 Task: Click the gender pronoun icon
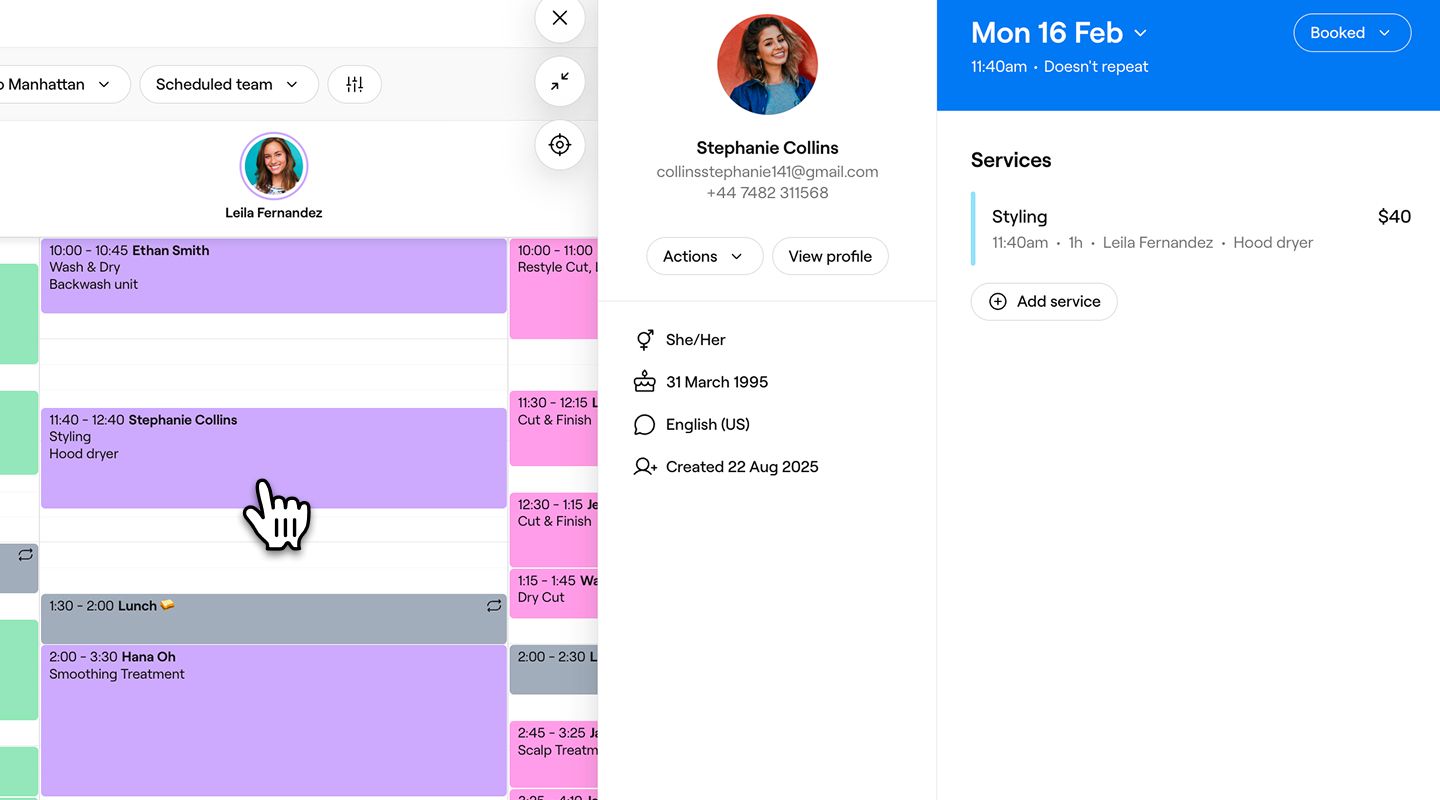[645, 340]
